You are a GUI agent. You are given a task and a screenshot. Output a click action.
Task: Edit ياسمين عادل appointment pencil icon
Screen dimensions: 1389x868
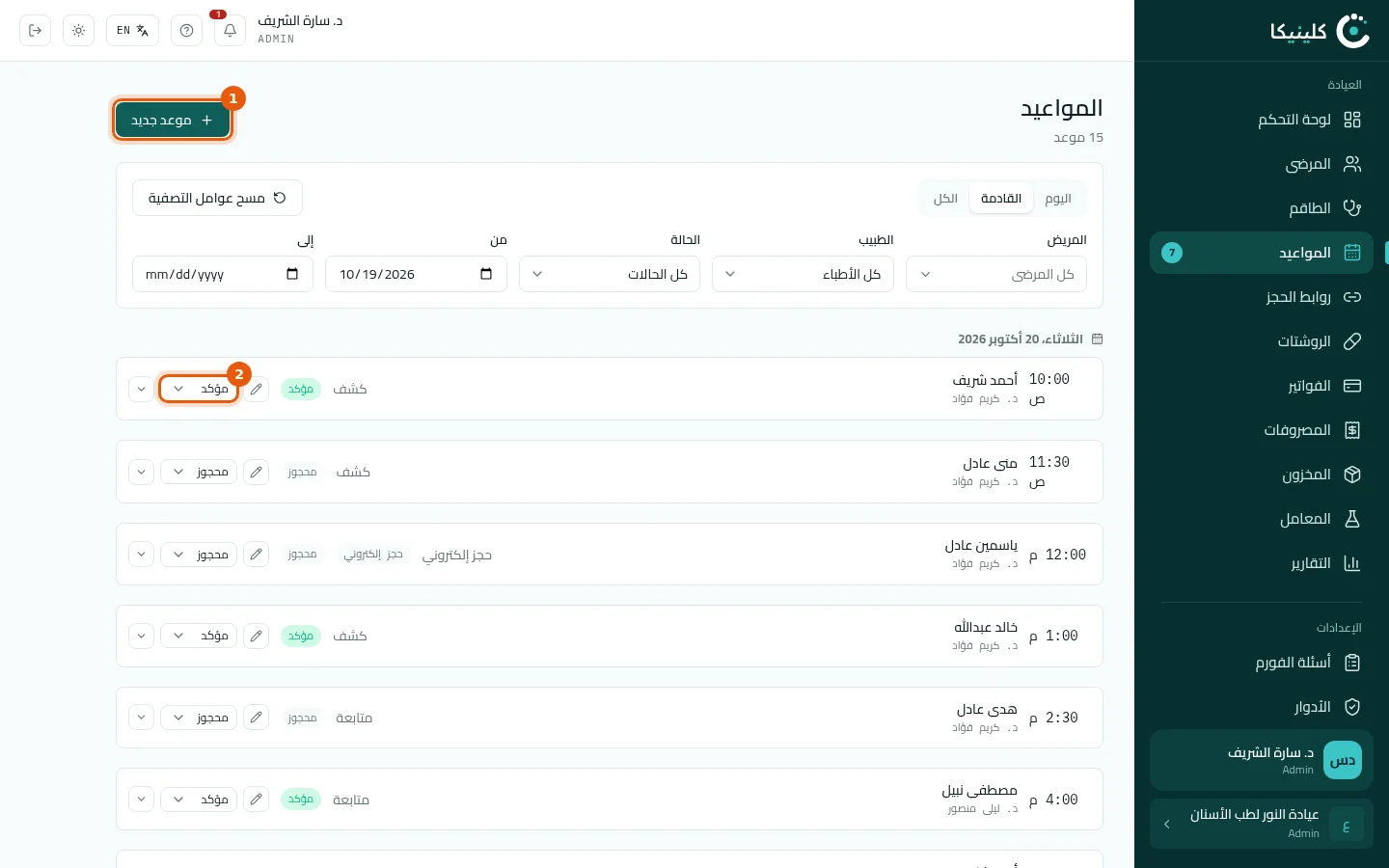click(256, 555)
